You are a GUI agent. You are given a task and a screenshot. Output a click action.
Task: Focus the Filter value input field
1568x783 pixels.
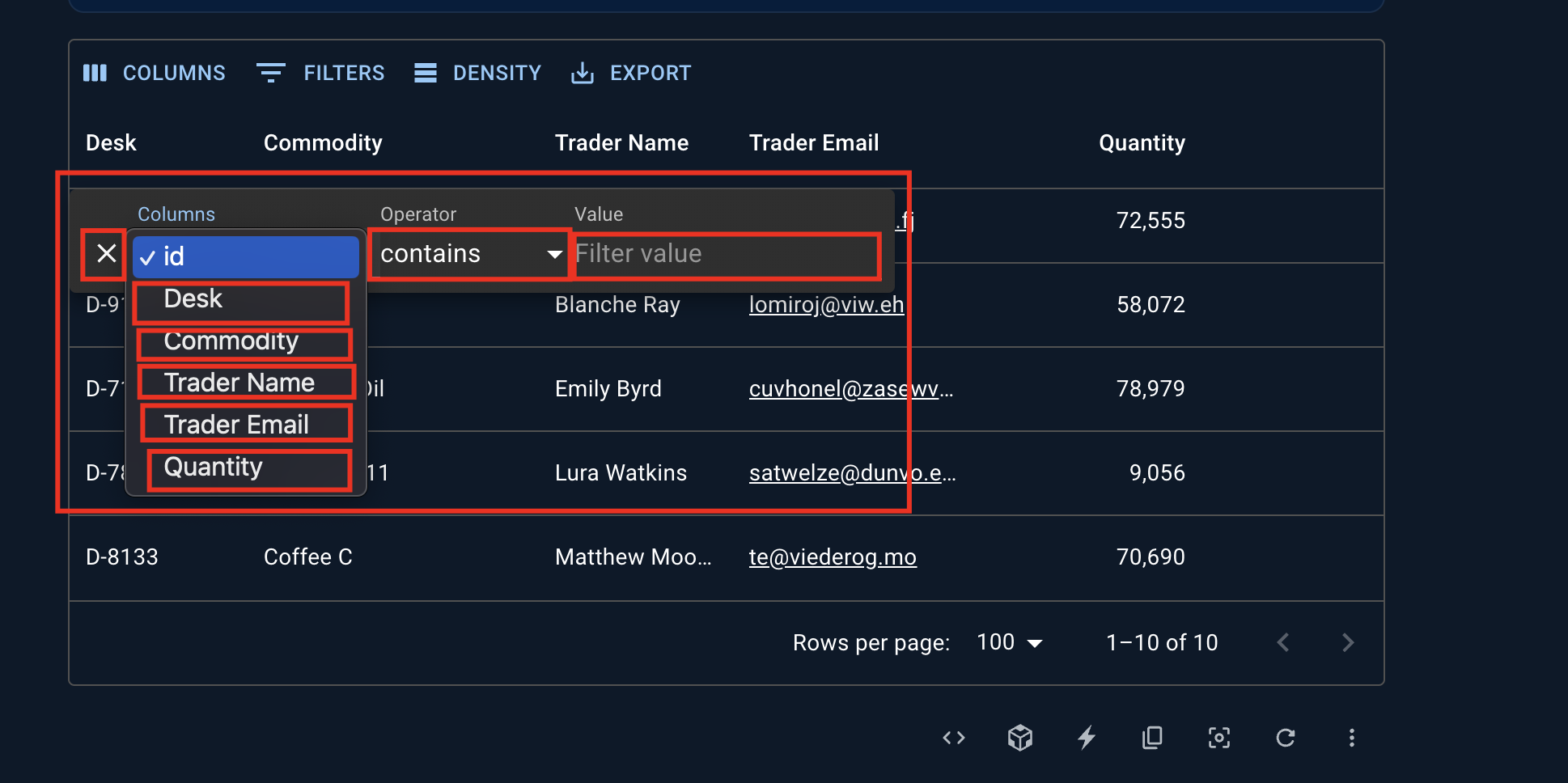pos(727,256)
